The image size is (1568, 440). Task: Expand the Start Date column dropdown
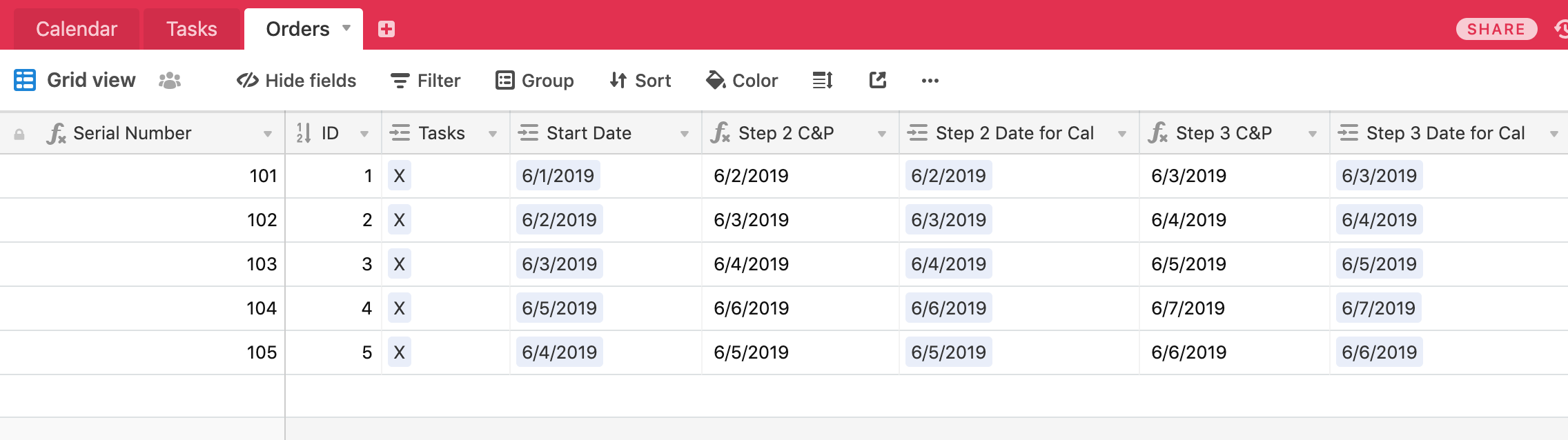pyautogui.click(x=685, y=134)
